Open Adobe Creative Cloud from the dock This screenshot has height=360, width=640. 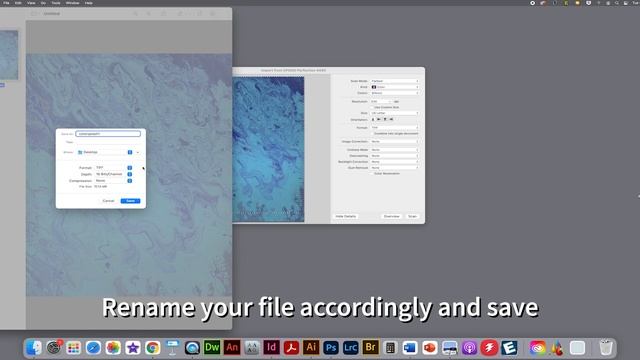tap(538, 348)
